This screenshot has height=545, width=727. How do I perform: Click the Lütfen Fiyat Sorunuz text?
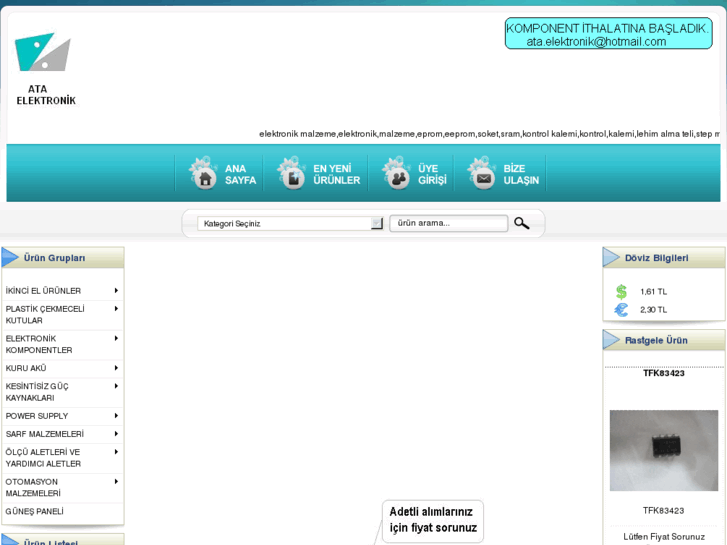tap(663, 537)
